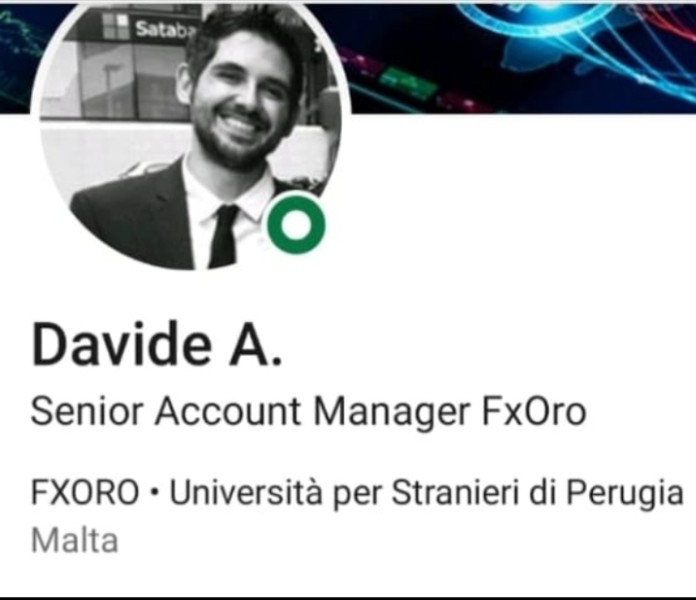Open Università per Stranieri di Perugia link
This screenshot has height=600, width=696.
(427, 493)
